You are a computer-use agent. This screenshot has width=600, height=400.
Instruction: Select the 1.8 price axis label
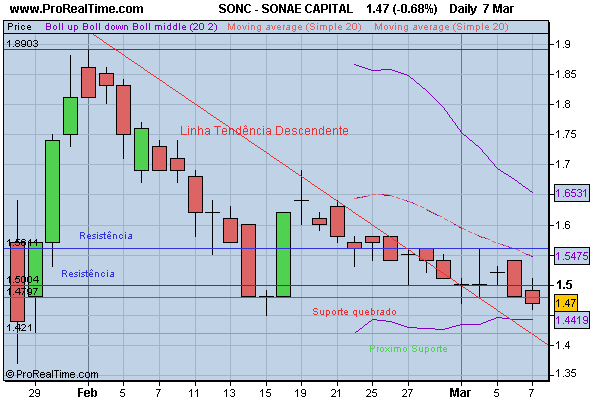tap(562, 104)
